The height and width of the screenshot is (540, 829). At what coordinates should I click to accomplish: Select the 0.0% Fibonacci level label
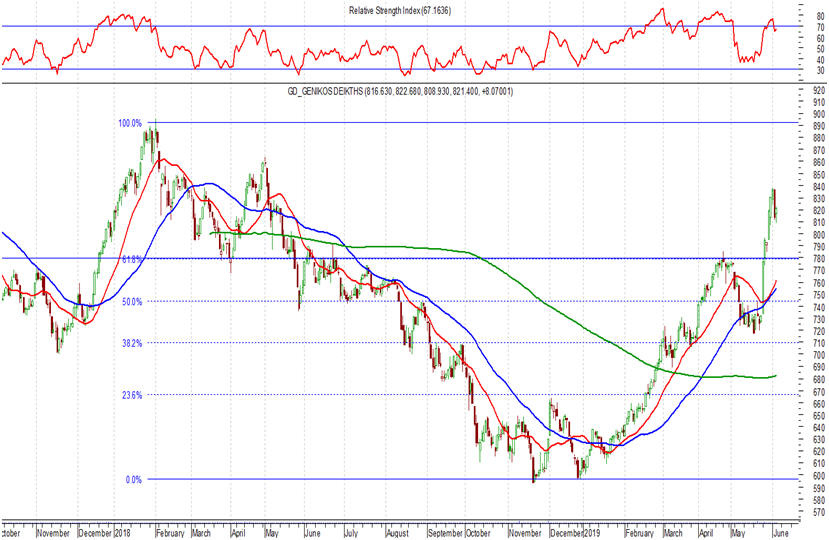tap(134, 480)
